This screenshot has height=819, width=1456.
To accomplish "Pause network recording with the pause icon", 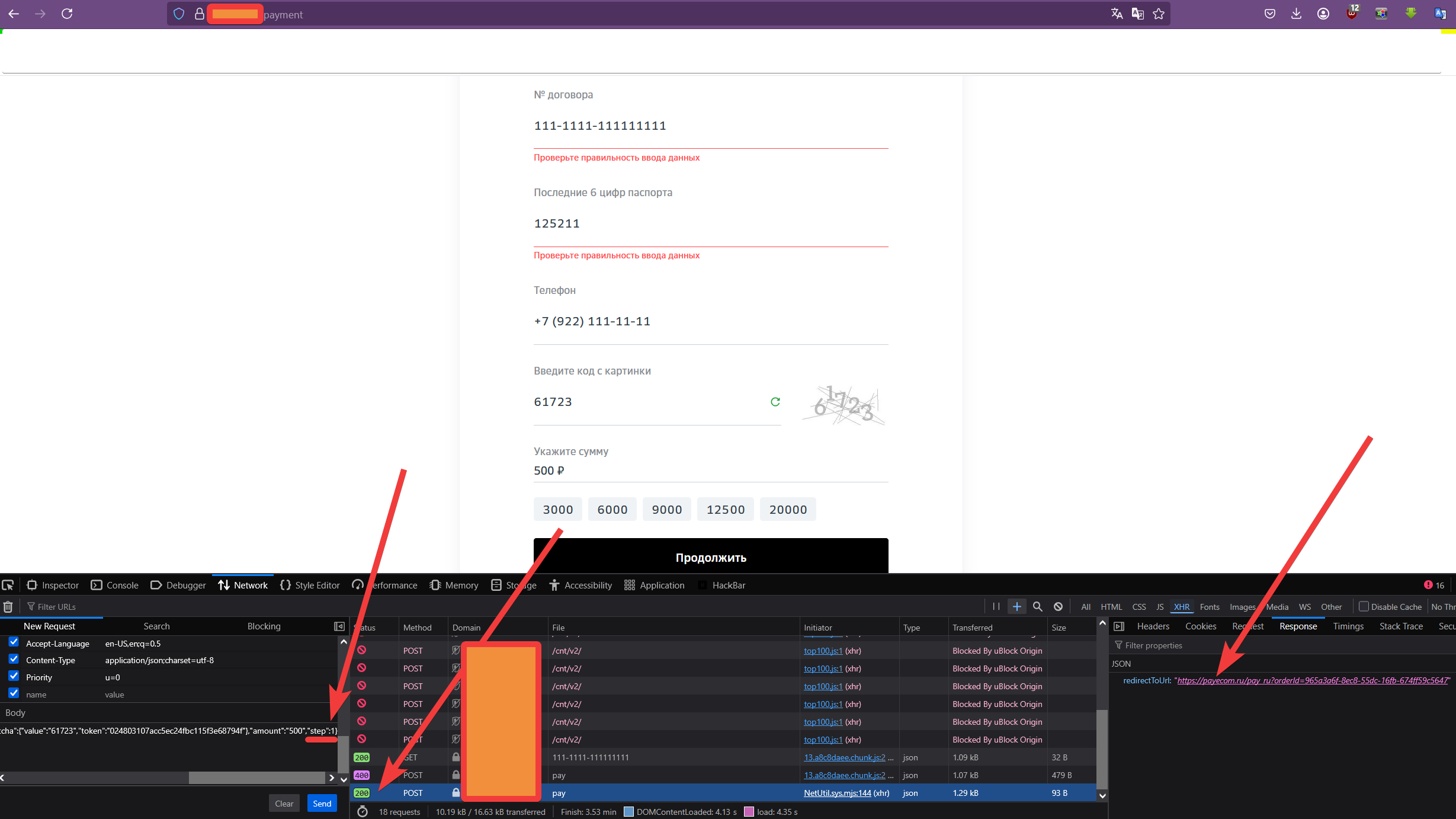I will [x=996, y=607].
